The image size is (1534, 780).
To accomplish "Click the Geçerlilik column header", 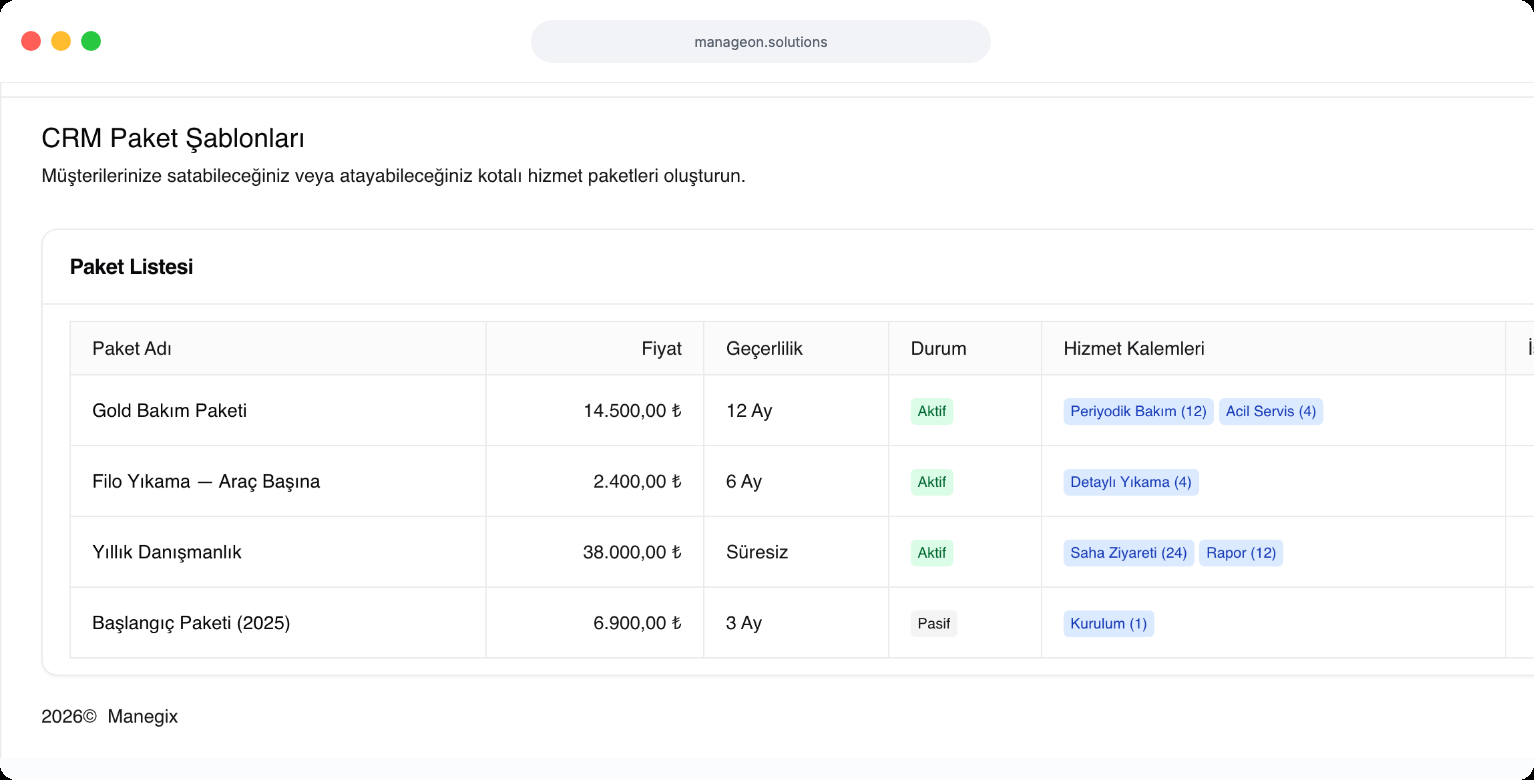I will (x=796, y=349).
